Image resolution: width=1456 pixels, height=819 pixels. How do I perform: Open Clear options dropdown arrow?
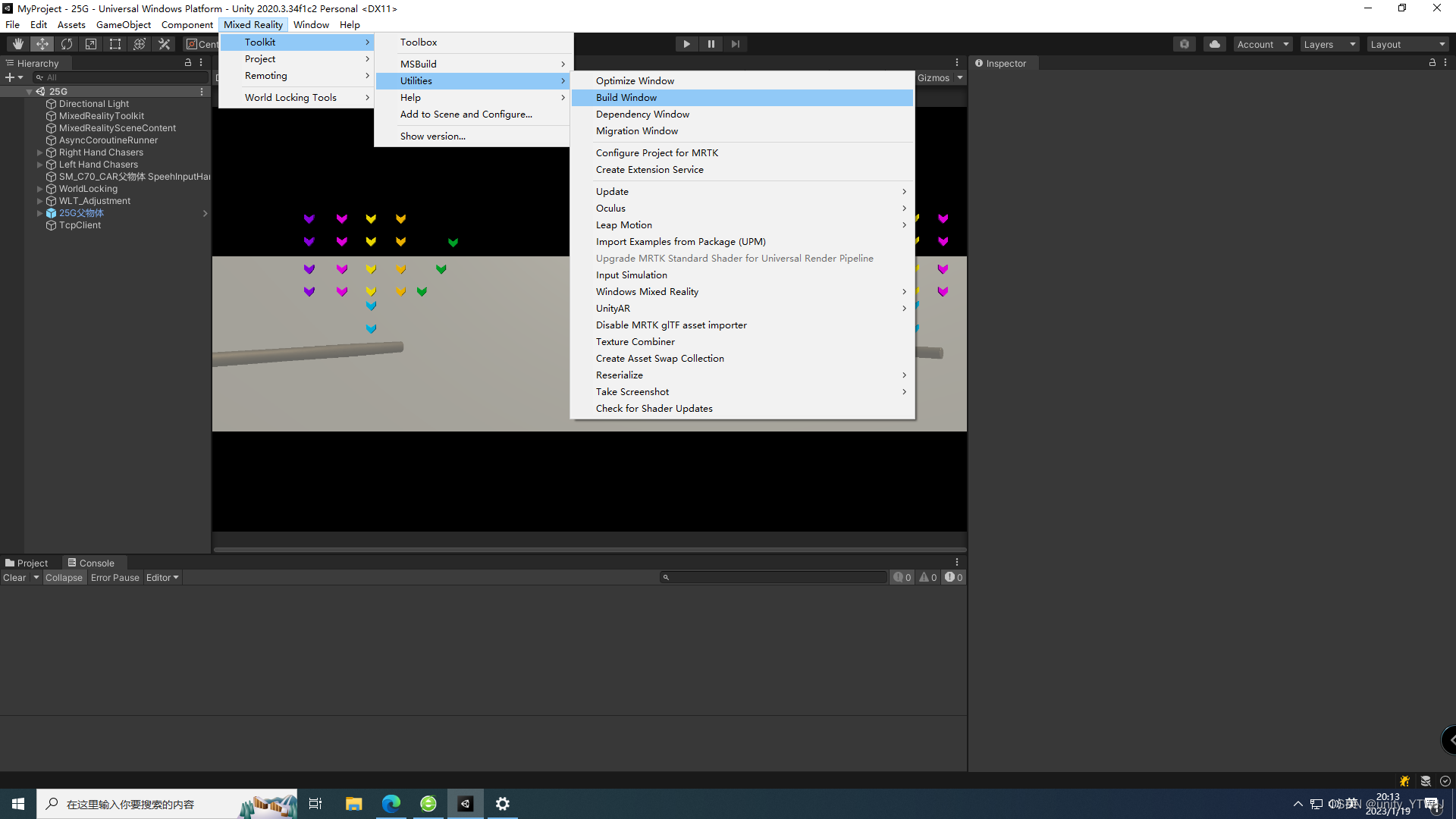[36, 578]
